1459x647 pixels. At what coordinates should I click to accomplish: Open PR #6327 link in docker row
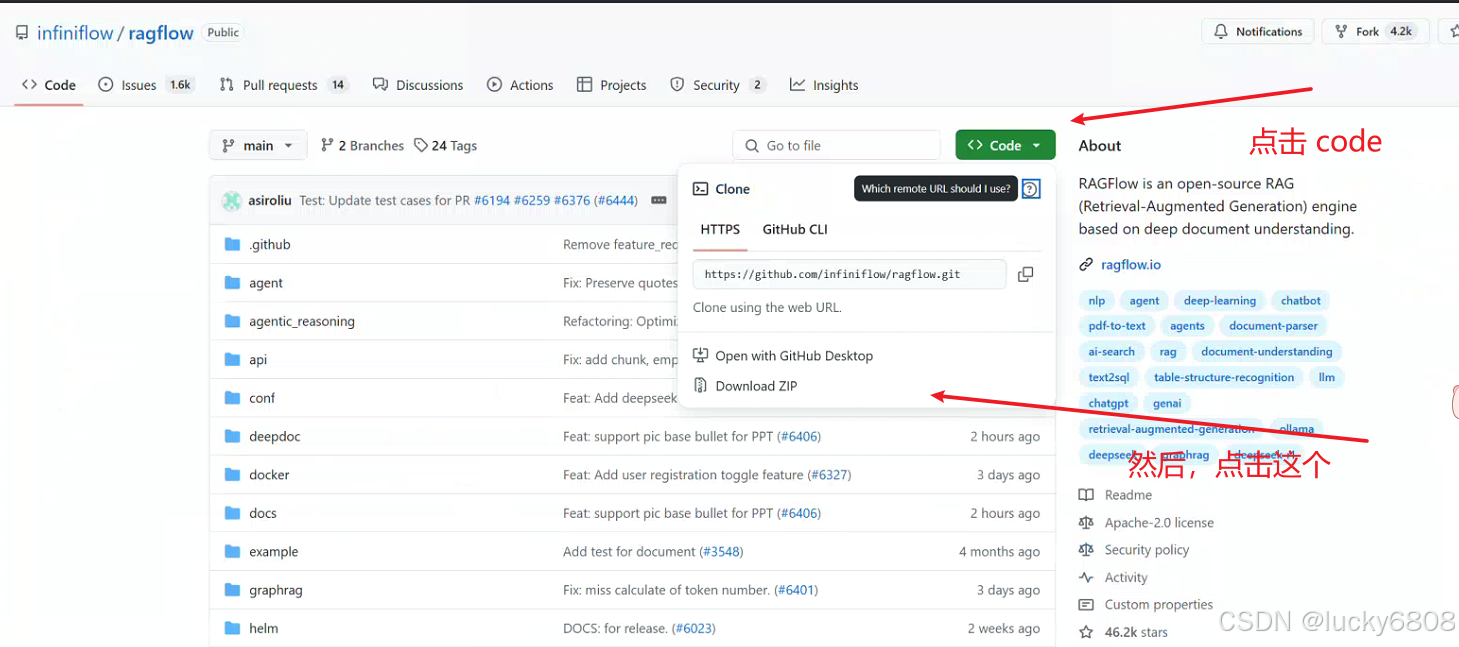point(829,475)
